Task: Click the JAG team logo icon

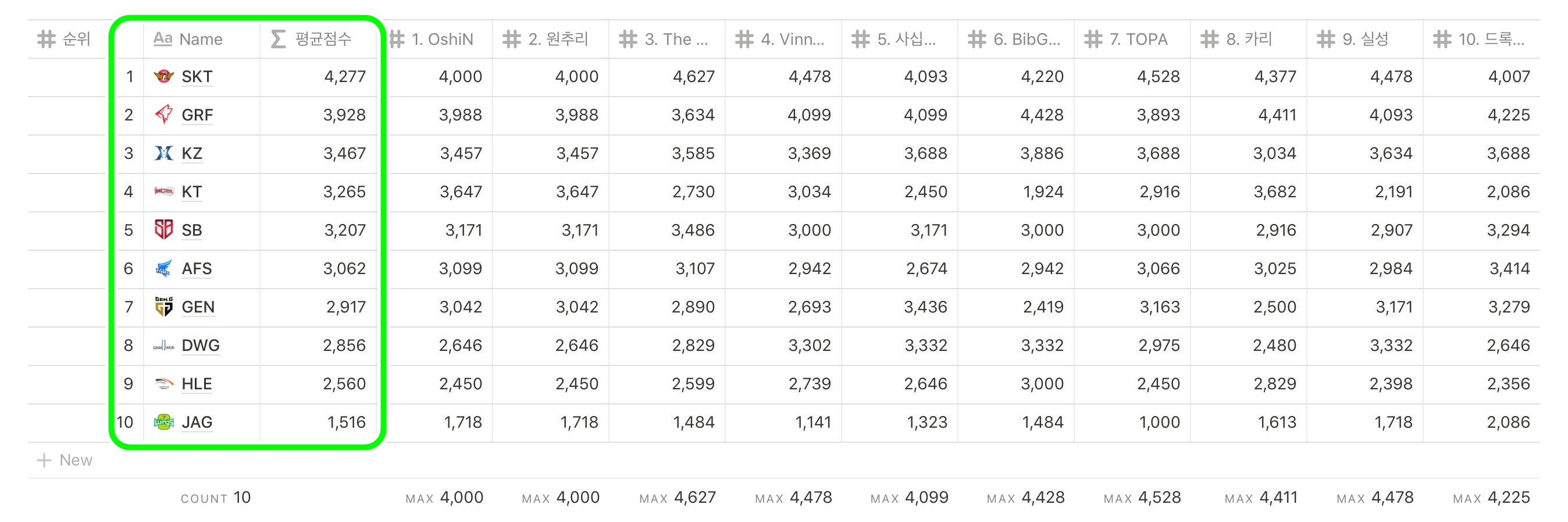Action: (x=163, y=421)
